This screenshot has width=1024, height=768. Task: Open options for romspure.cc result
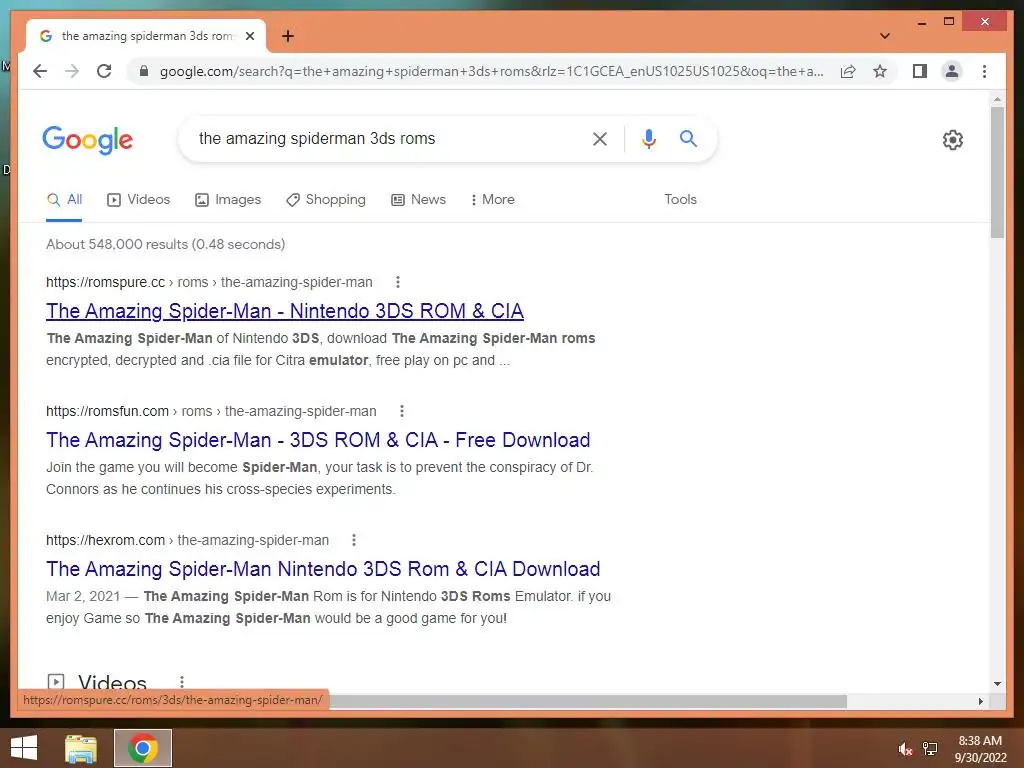pos(398,282)
